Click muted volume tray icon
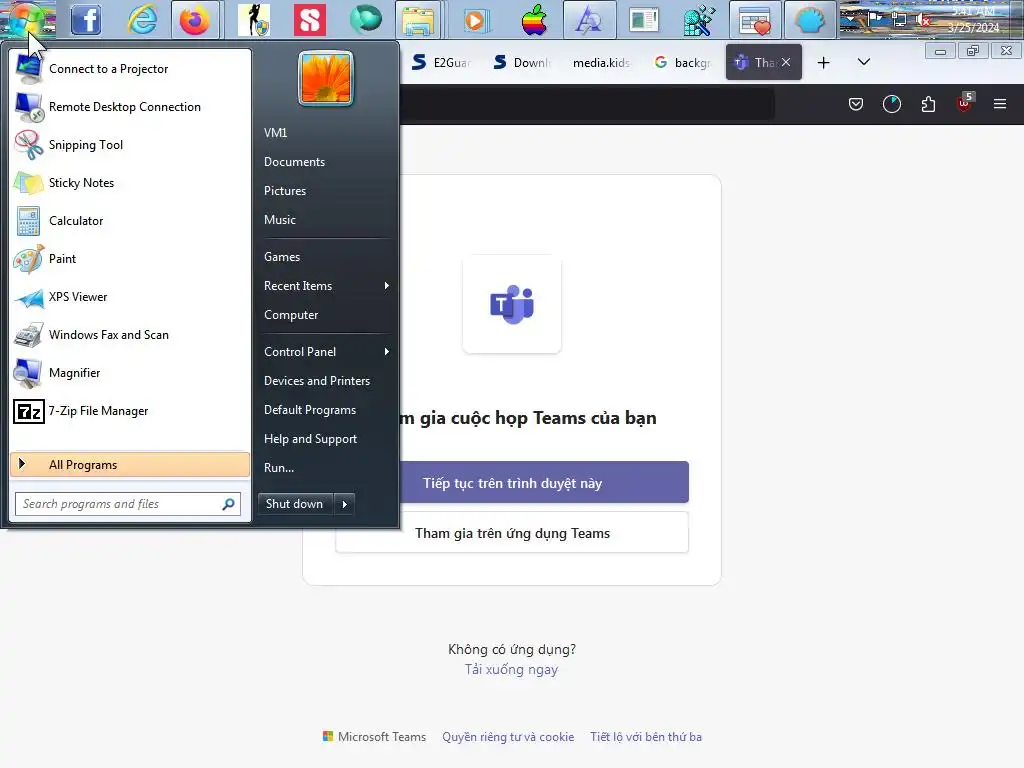Image resolution: width=1024 pixels, height=768 pixels. pos(923,20)
